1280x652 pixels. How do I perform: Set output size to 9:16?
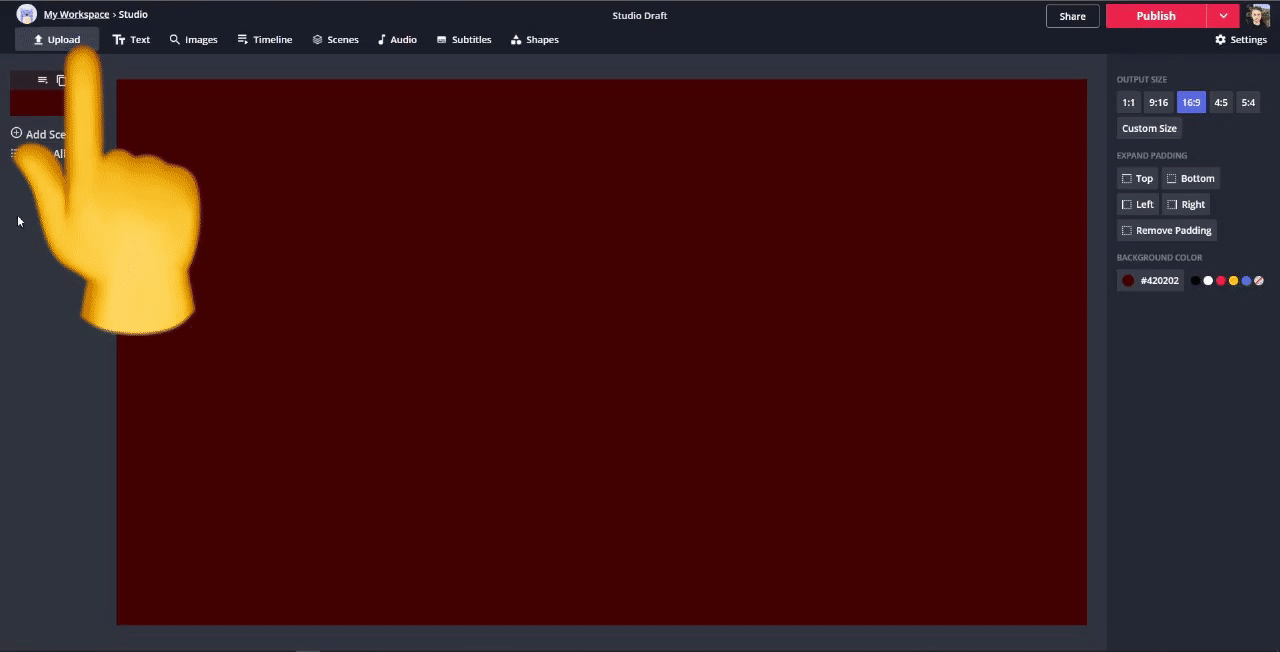click(1158, 102)
